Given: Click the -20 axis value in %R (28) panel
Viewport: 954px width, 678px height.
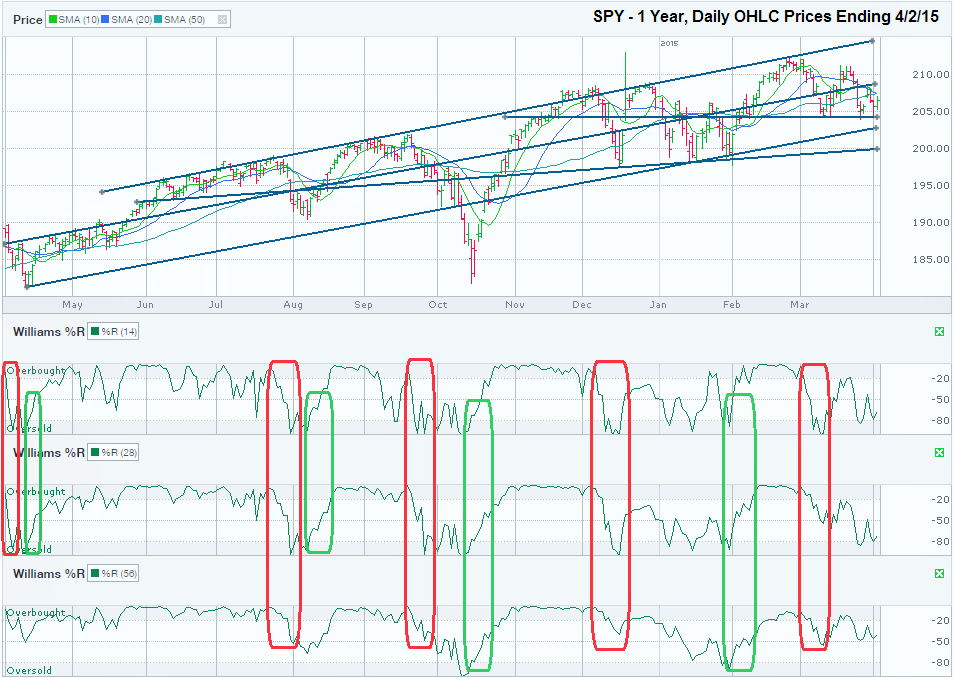Looking at the screenshot, I should tap(940, 500).
